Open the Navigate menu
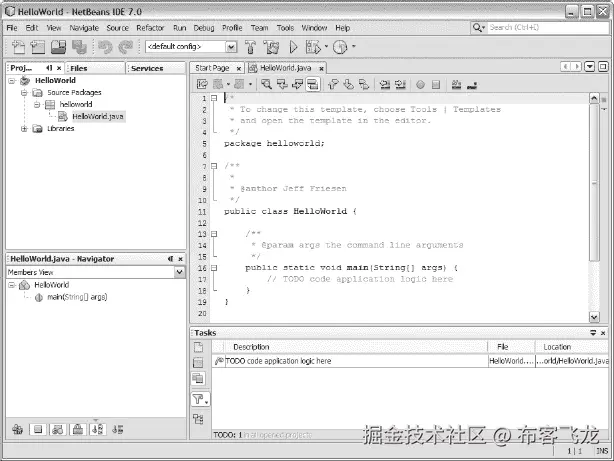This screenshot has height=461, width=614. tap(84, 28)
